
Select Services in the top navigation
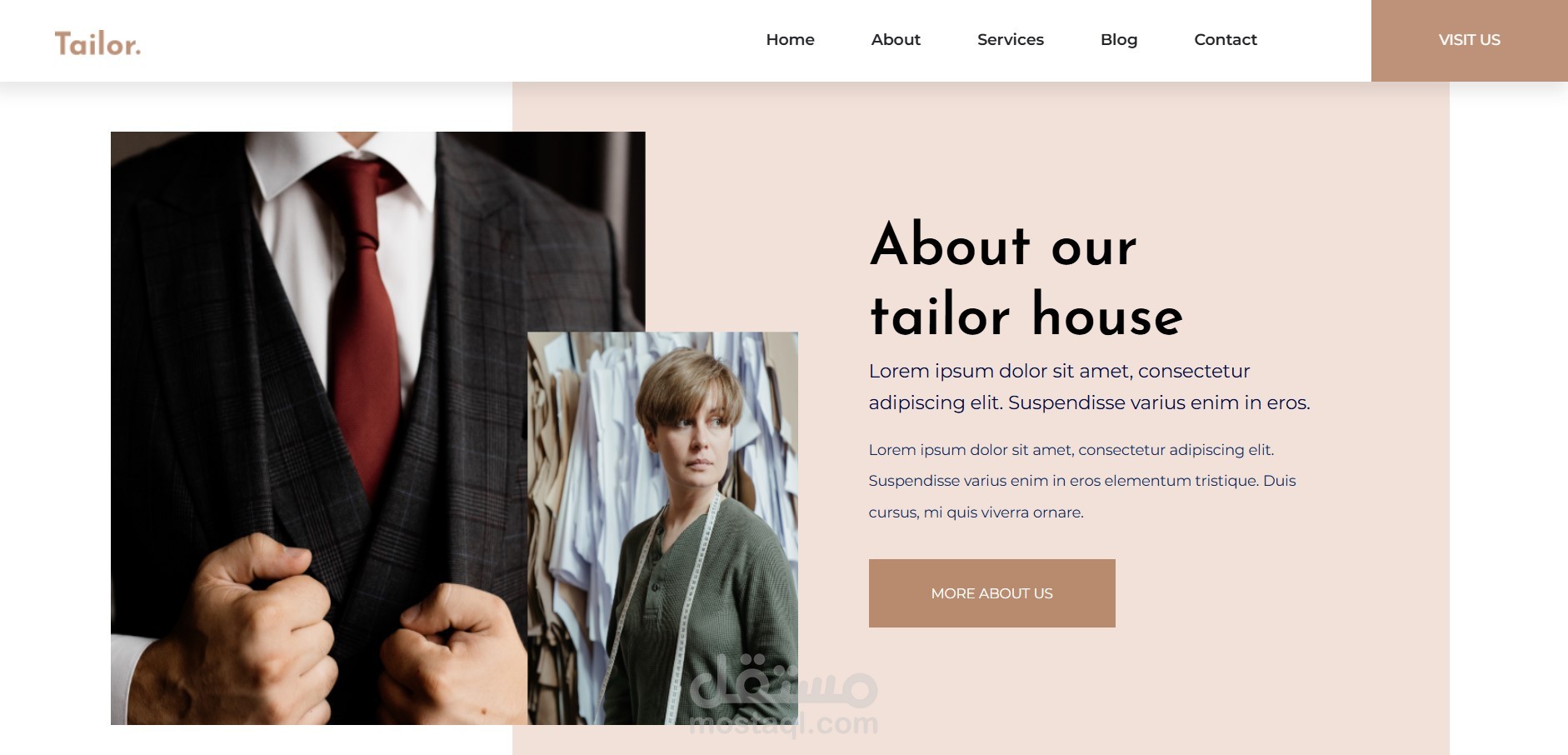pyautogui.click(x=1010, y=39)
